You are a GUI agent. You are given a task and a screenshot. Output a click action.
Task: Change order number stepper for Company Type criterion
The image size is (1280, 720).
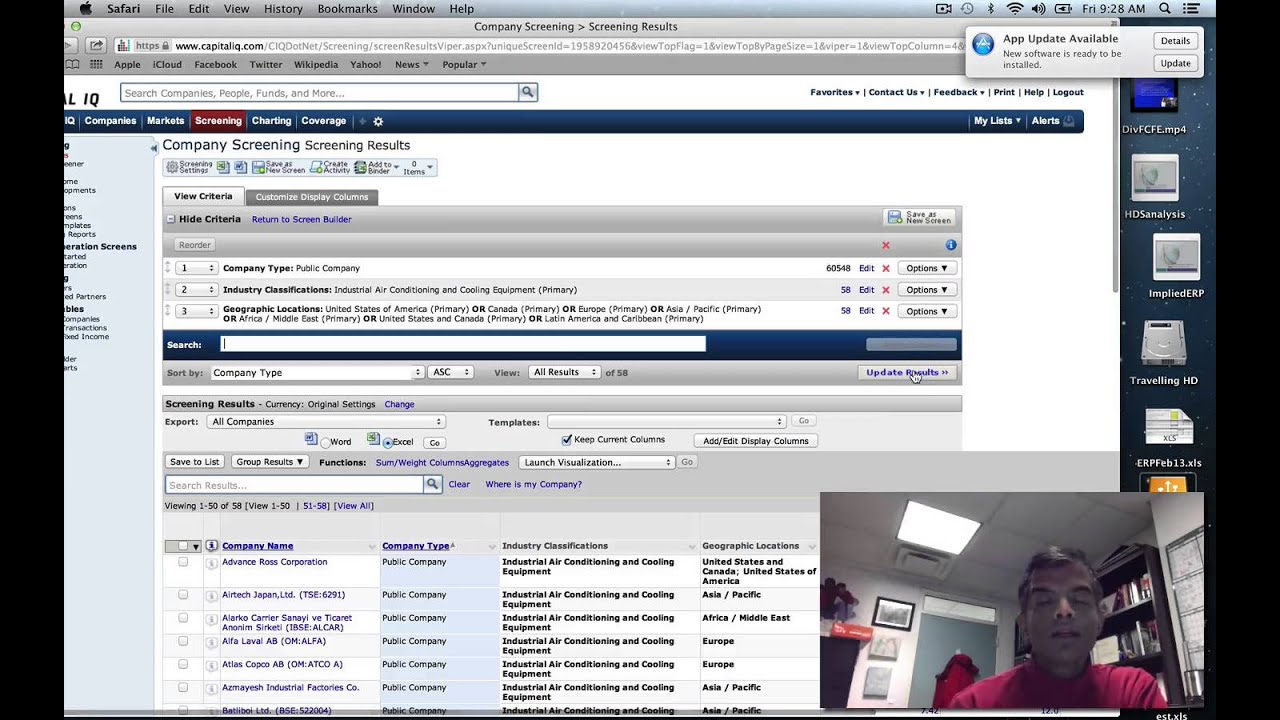[x=197, y=268]
